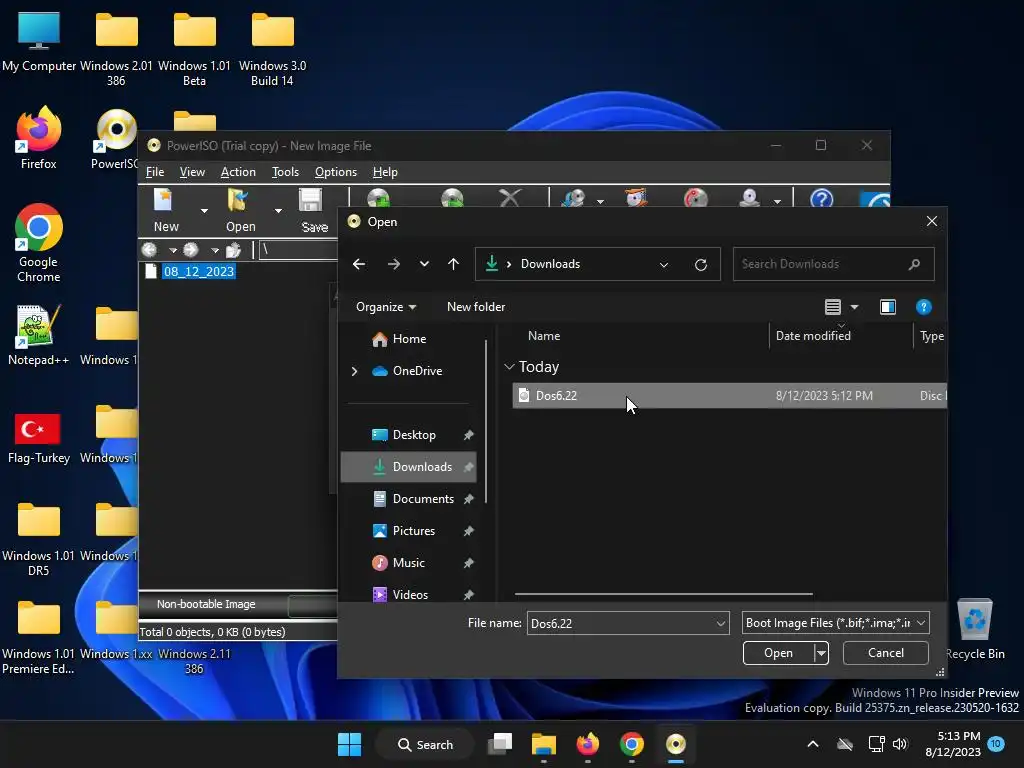Viewport: 1024px width, 768px height.
Task: Click PowerISO forward navigation arrow icon
Action: (191, 249)
